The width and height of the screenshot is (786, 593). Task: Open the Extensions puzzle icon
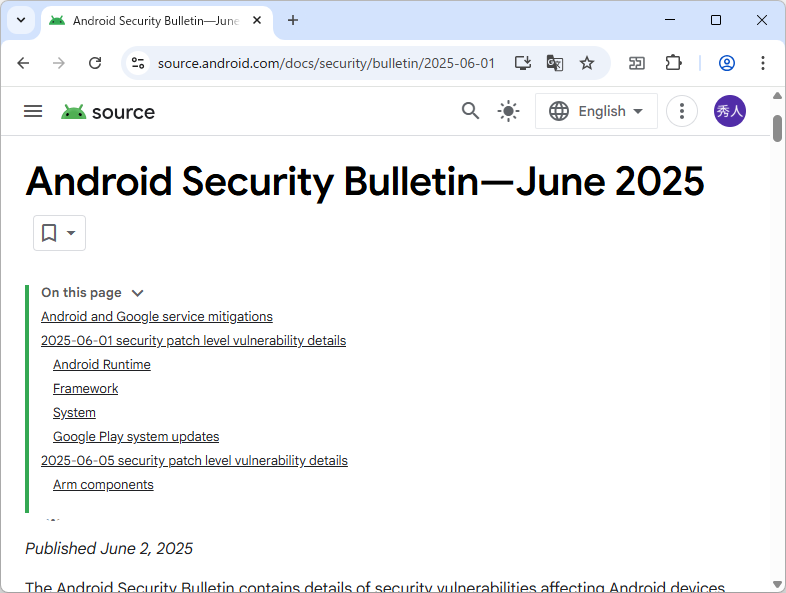pyautogui.click(x=673, y=63)
